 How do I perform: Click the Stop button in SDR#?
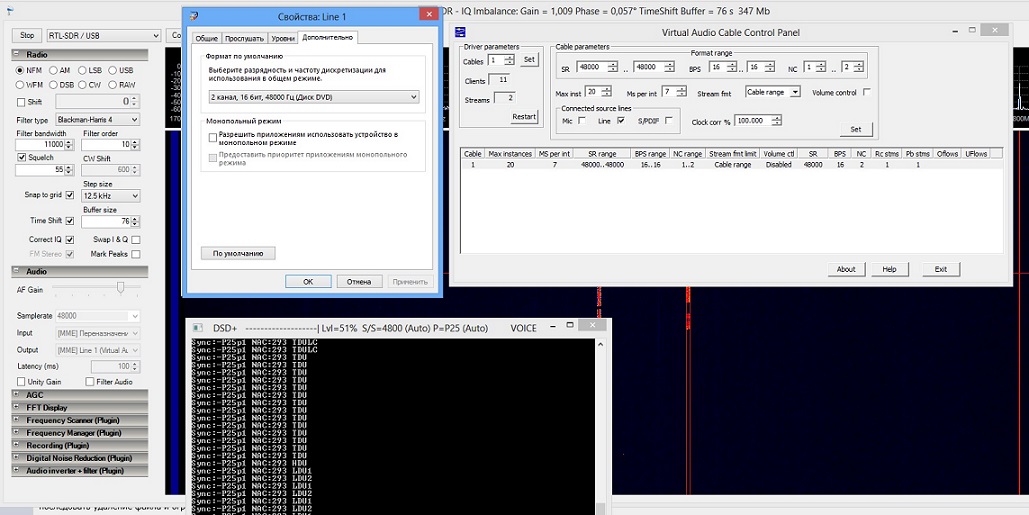27,35
